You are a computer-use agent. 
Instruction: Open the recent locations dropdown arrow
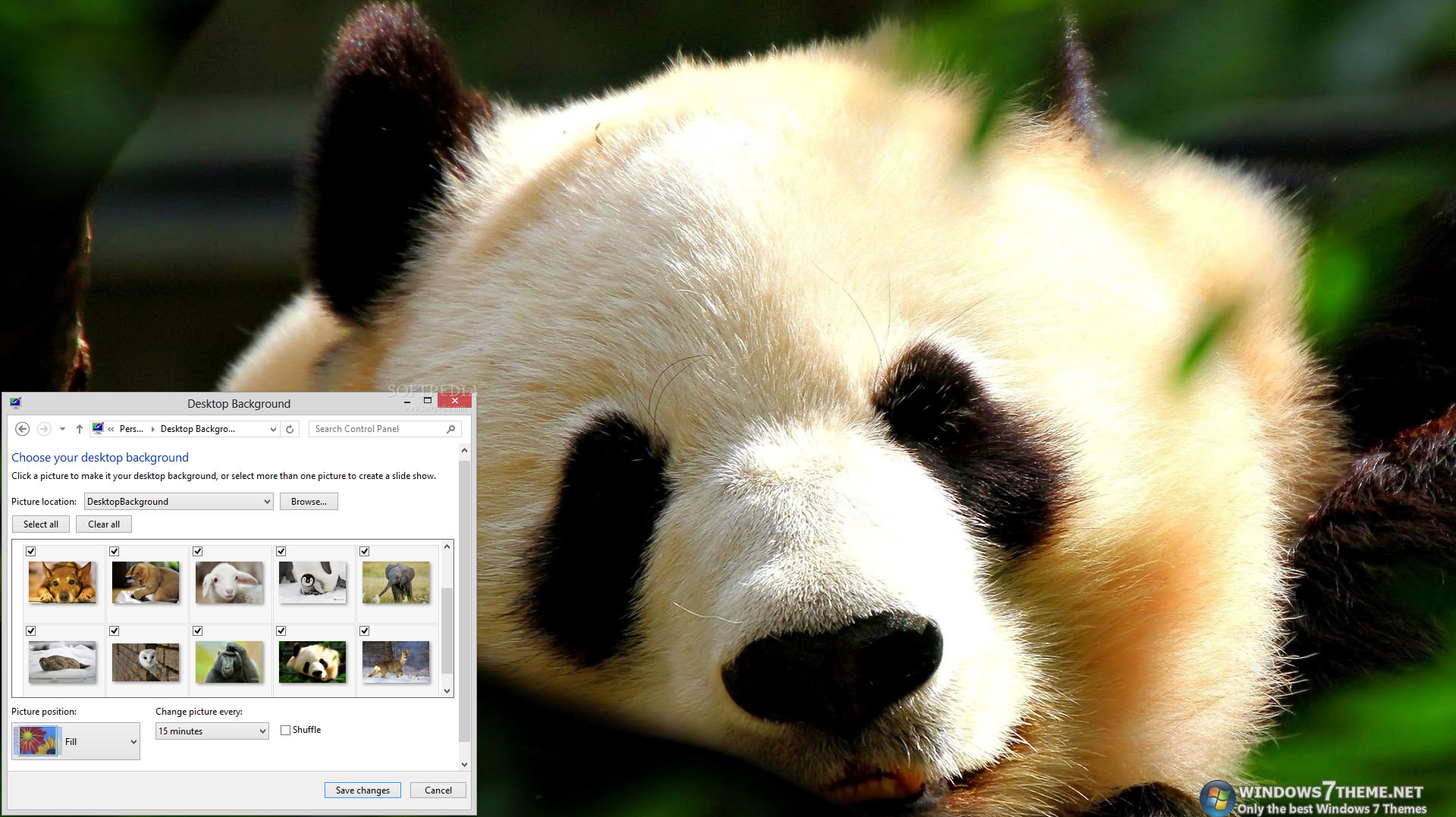point(62,429)
